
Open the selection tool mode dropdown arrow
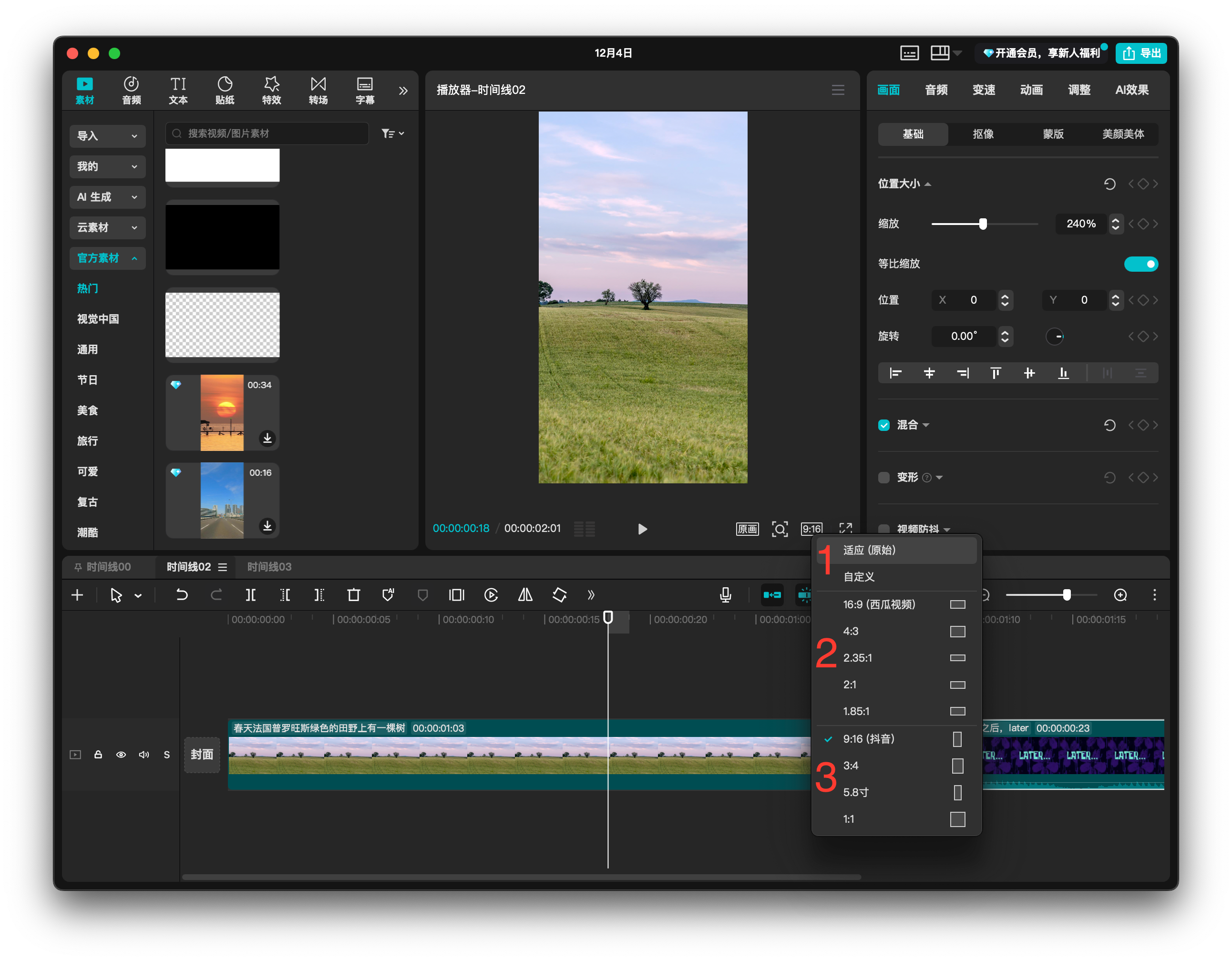pyautogui.click(x=138, y=595)
